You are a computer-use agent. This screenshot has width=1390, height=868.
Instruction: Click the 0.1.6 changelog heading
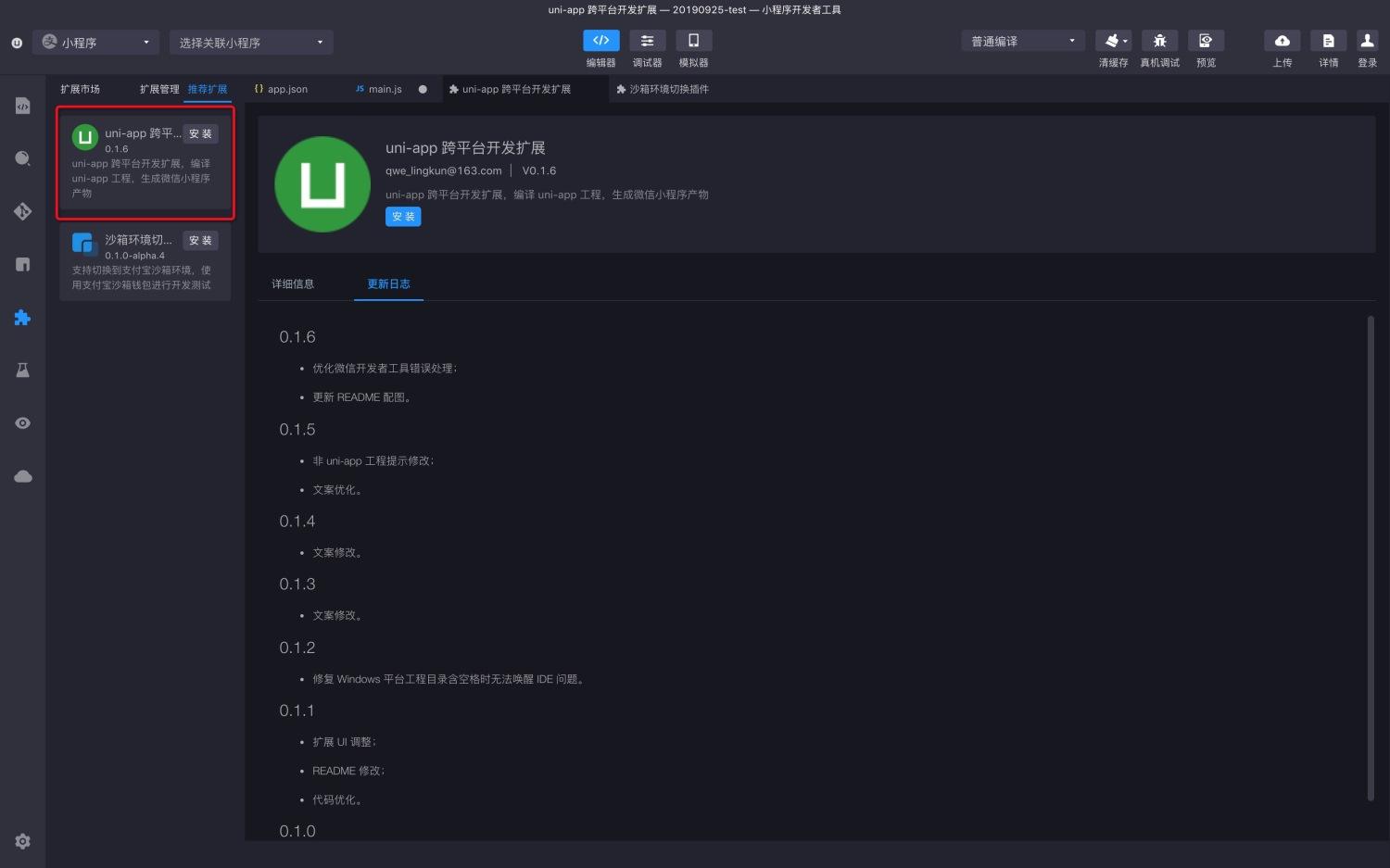(297, 337)
